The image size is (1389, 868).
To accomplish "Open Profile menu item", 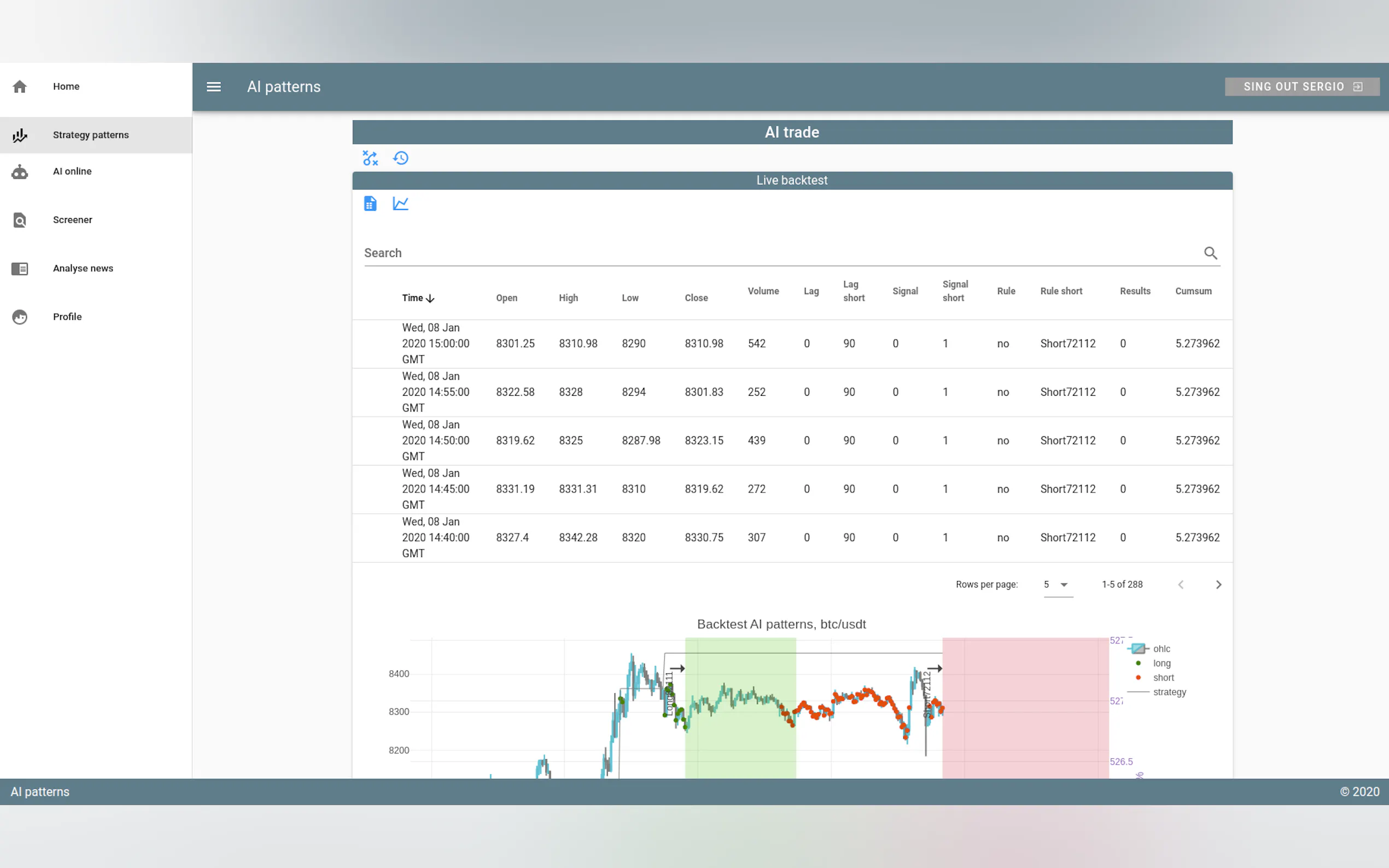I will point(67,317).
